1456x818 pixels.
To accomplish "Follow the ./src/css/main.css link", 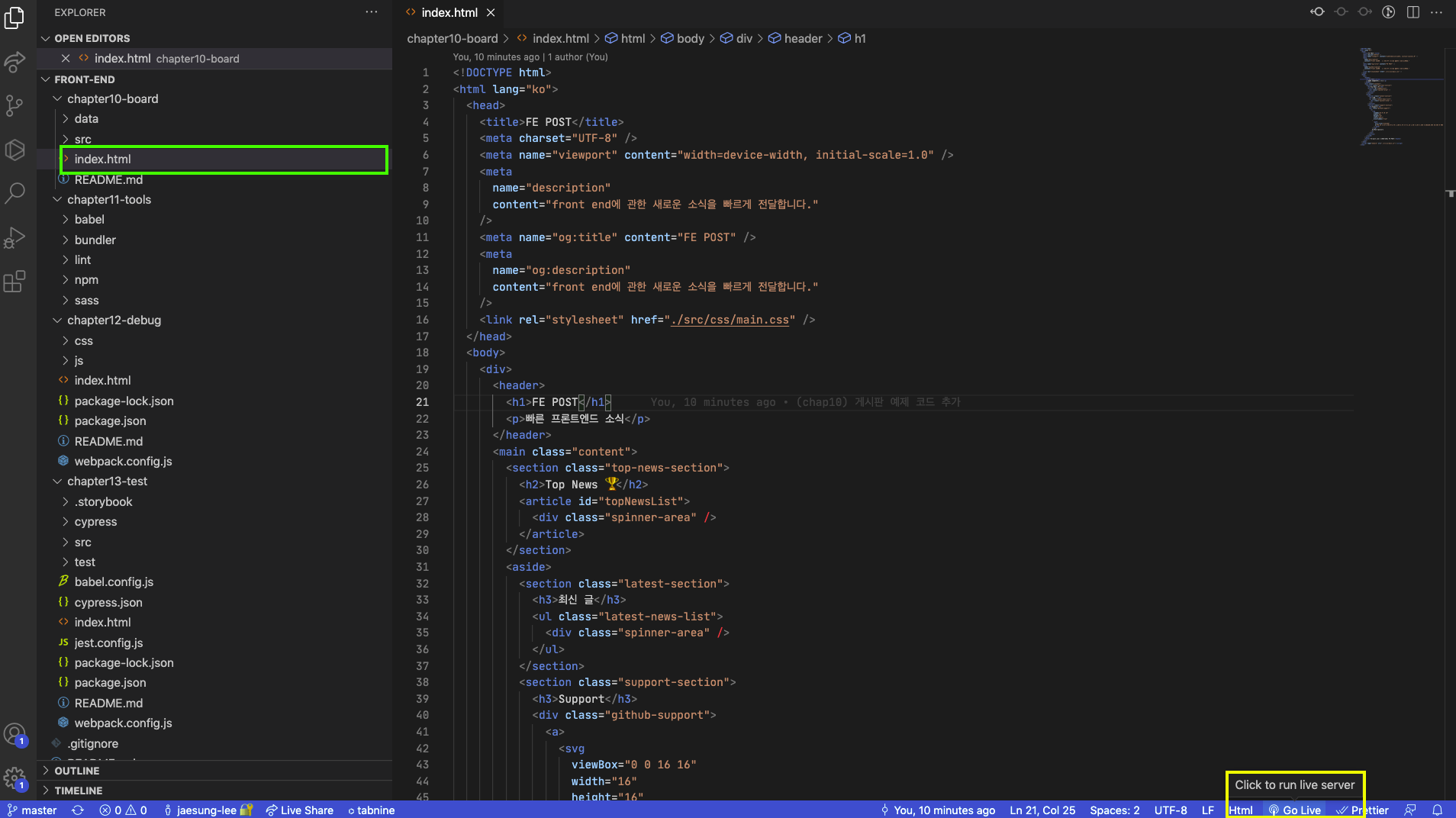I will pos(730,320).
